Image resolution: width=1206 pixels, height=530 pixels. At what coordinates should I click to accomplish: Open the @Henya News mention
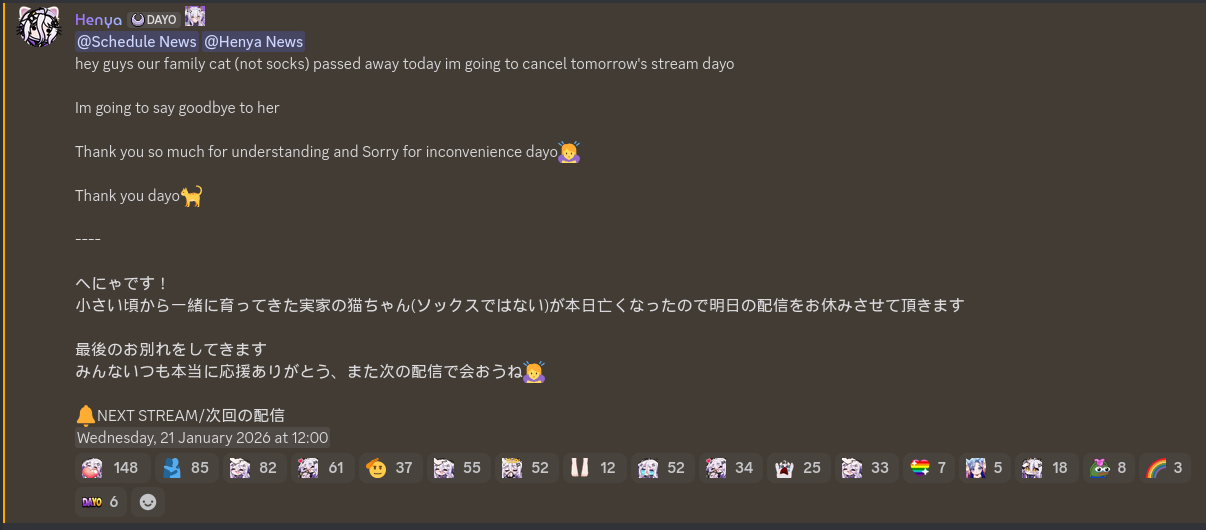[254, 41]
